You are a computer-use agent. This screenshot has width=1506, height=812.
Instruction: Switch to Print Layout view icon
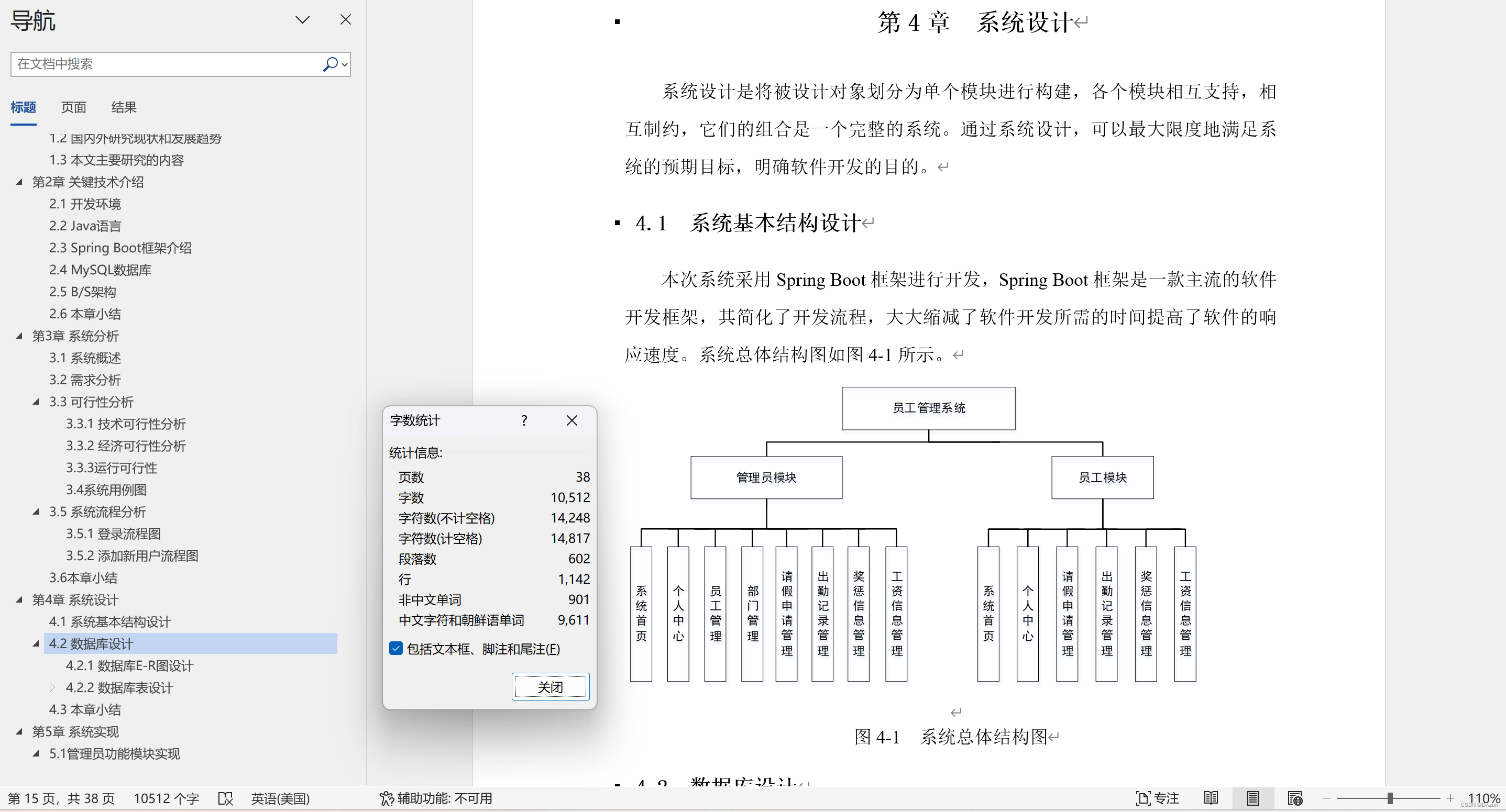coord(1252,798)
